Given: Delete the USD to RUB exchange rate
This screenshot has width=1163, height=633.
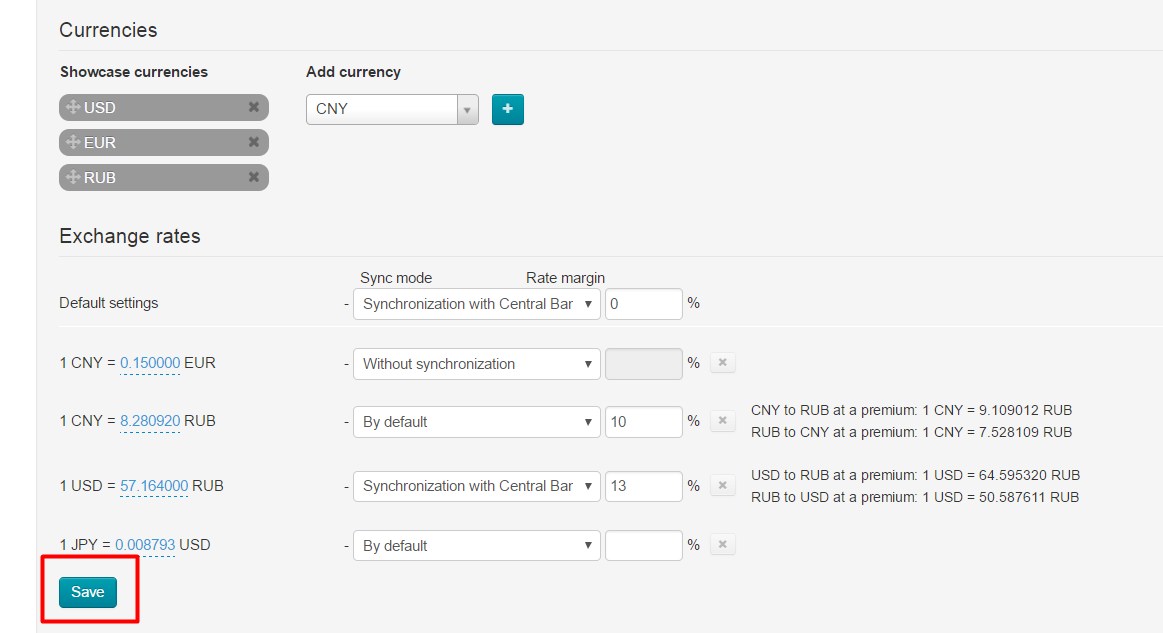Looking at the screenshot, I should point(722,485).
